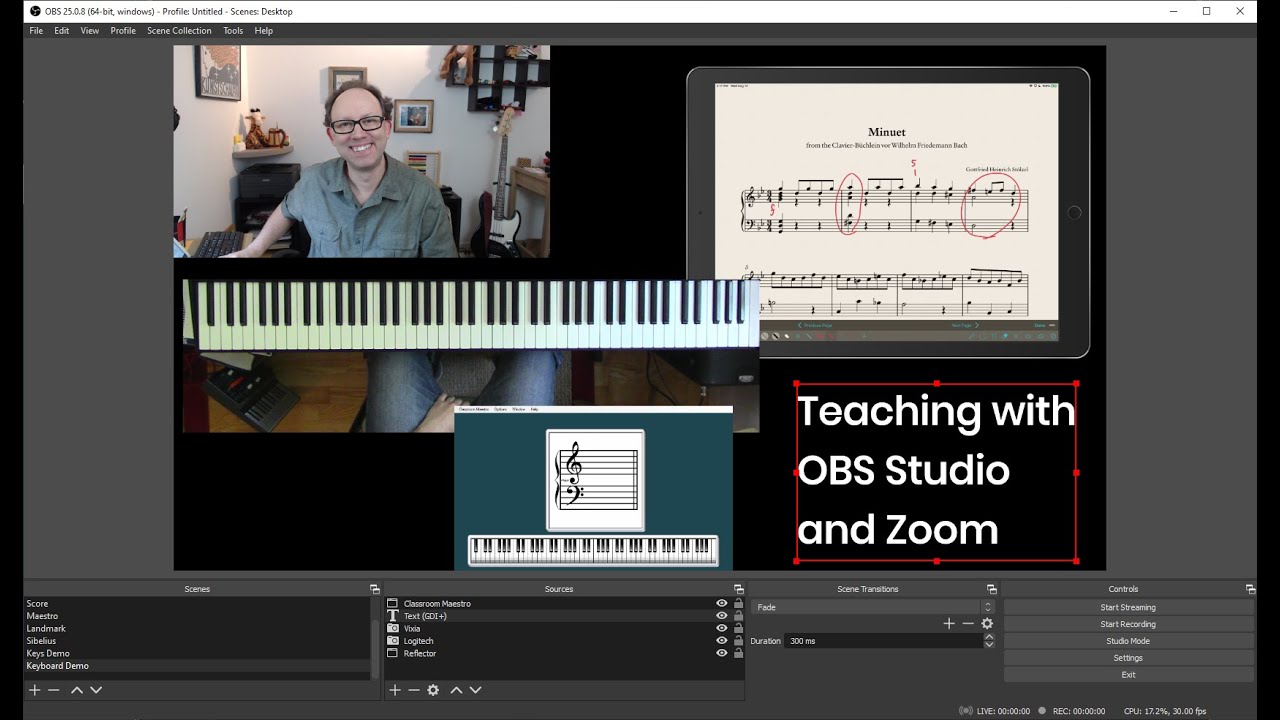This screenshot has height=720, width=1280.
Task: Open the Tools menu
Action: tap(233, 31)
